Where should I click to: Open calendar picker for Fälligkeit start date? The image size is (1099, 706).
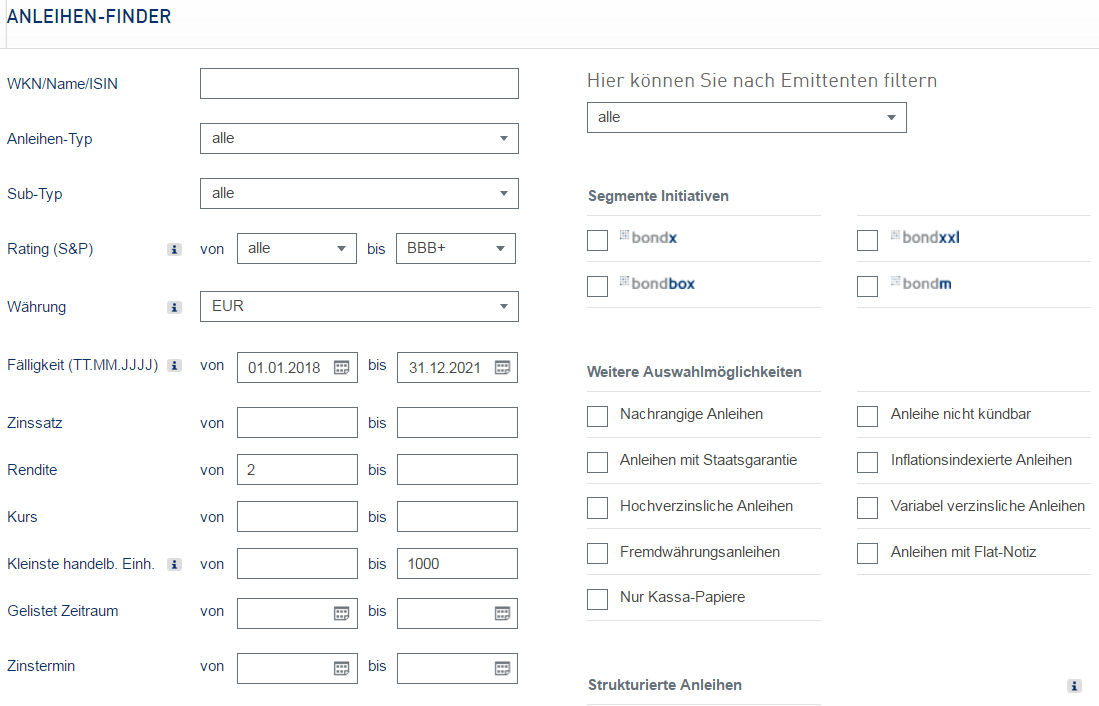[341, 368]
